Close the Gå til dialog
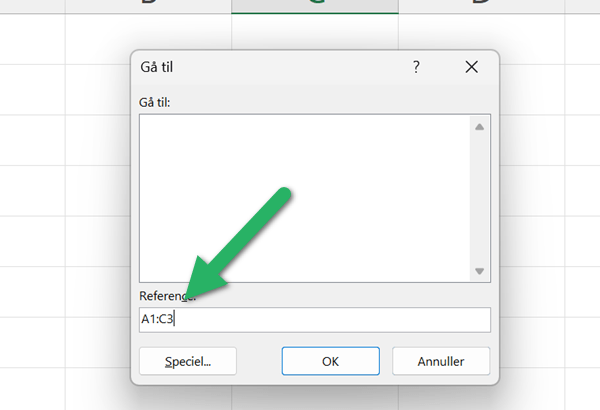The width and height of the screenshot is (600, 410). (x=473, y=67)
